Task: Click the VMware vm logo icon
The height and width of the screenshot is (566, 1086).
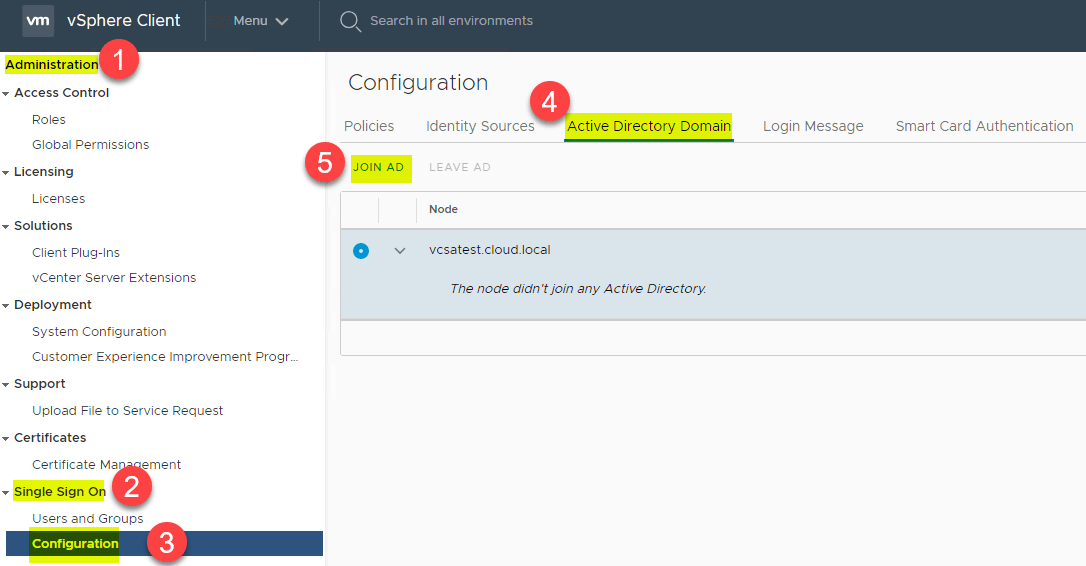Action: coord(38,21)
